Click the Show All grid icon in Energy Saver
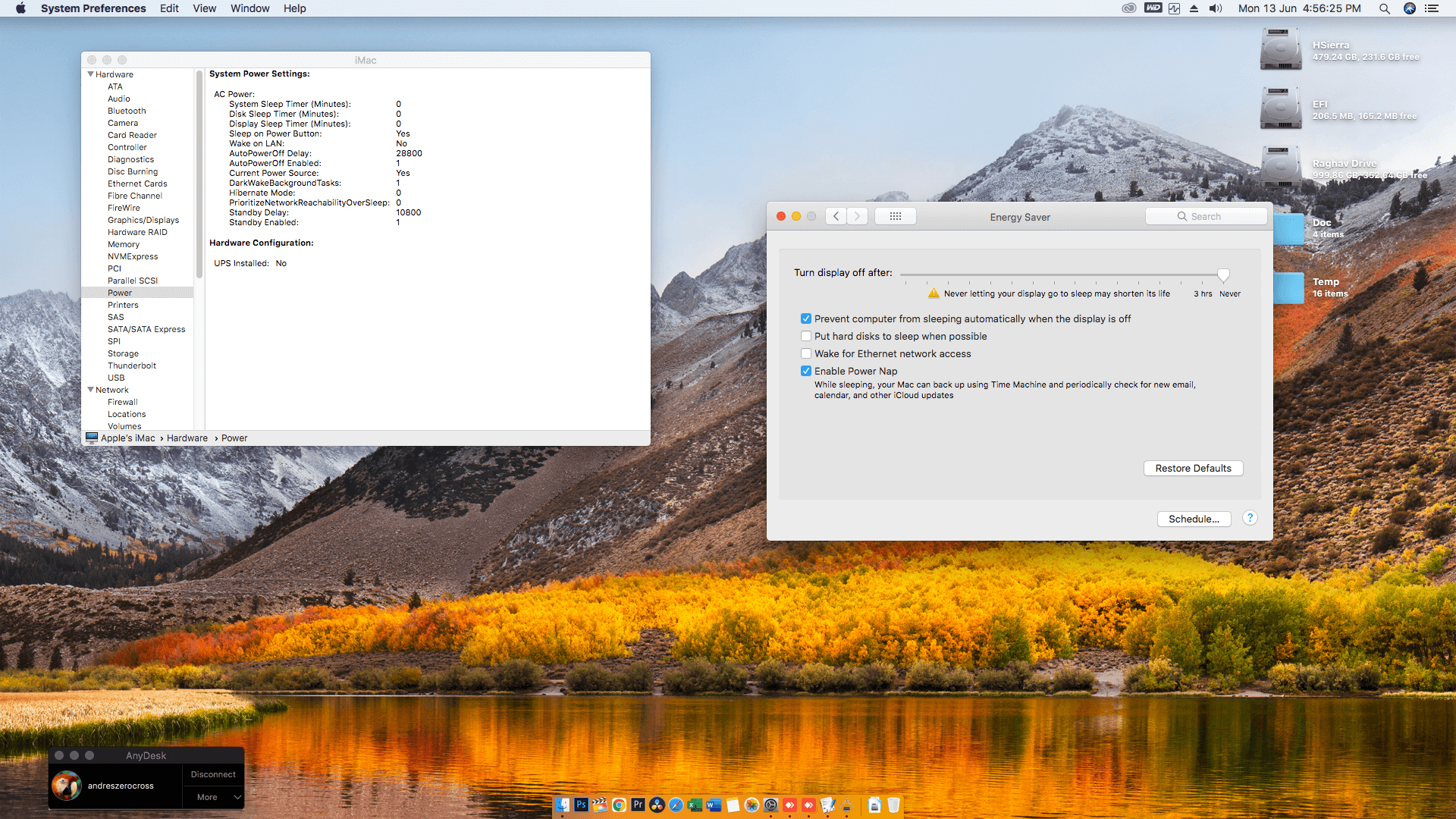 (895, 216)
